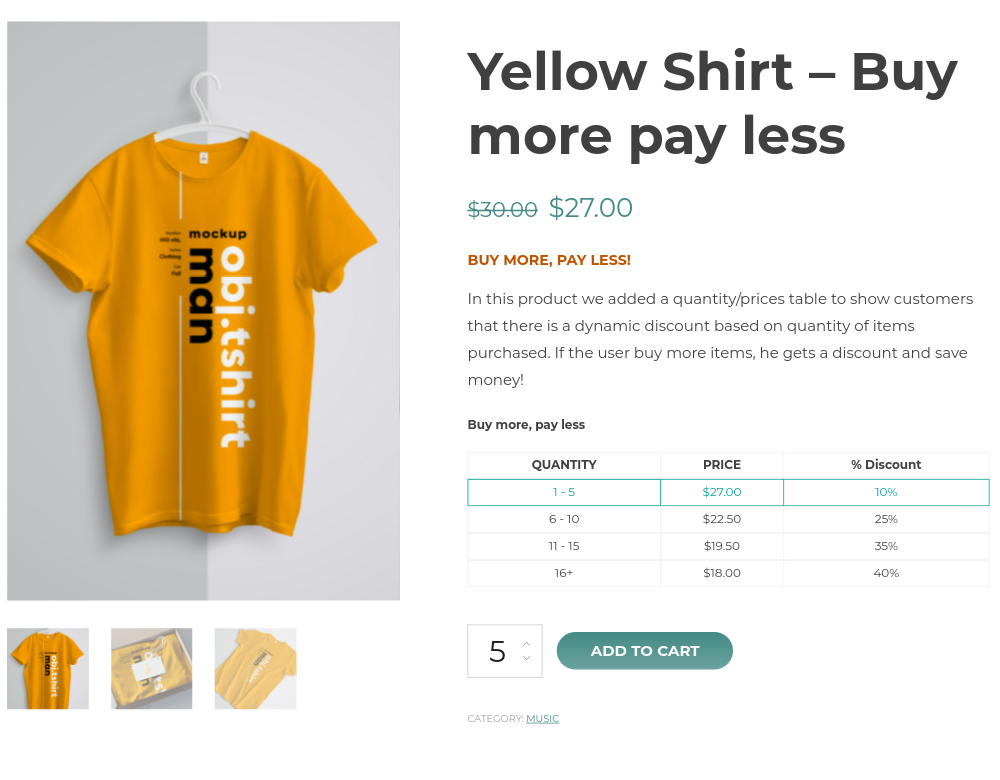Select the 11 - 15 quantity tier
Viewport: 1000px width, 780px height.
564,546
